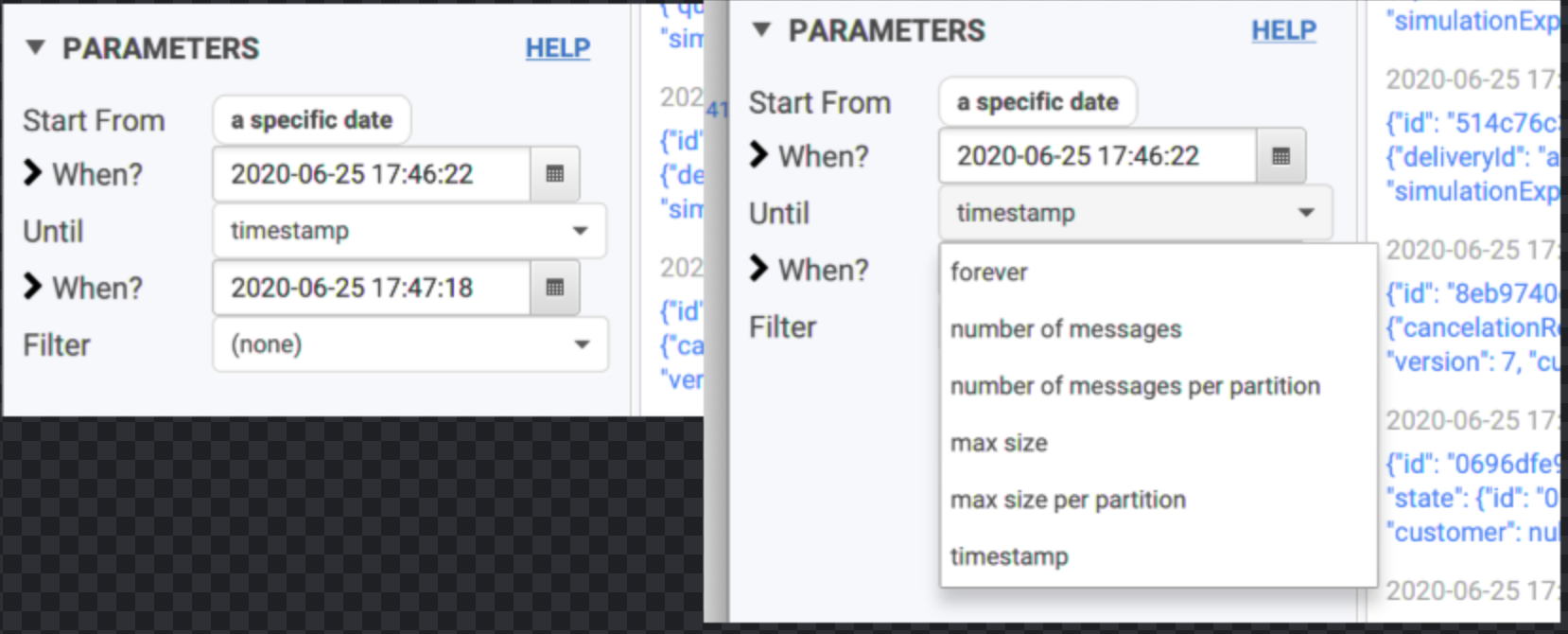The width and height of the screenshot is (1568, 634).
Task: Choose 'number of messages' option
Action: point(1158,328)
